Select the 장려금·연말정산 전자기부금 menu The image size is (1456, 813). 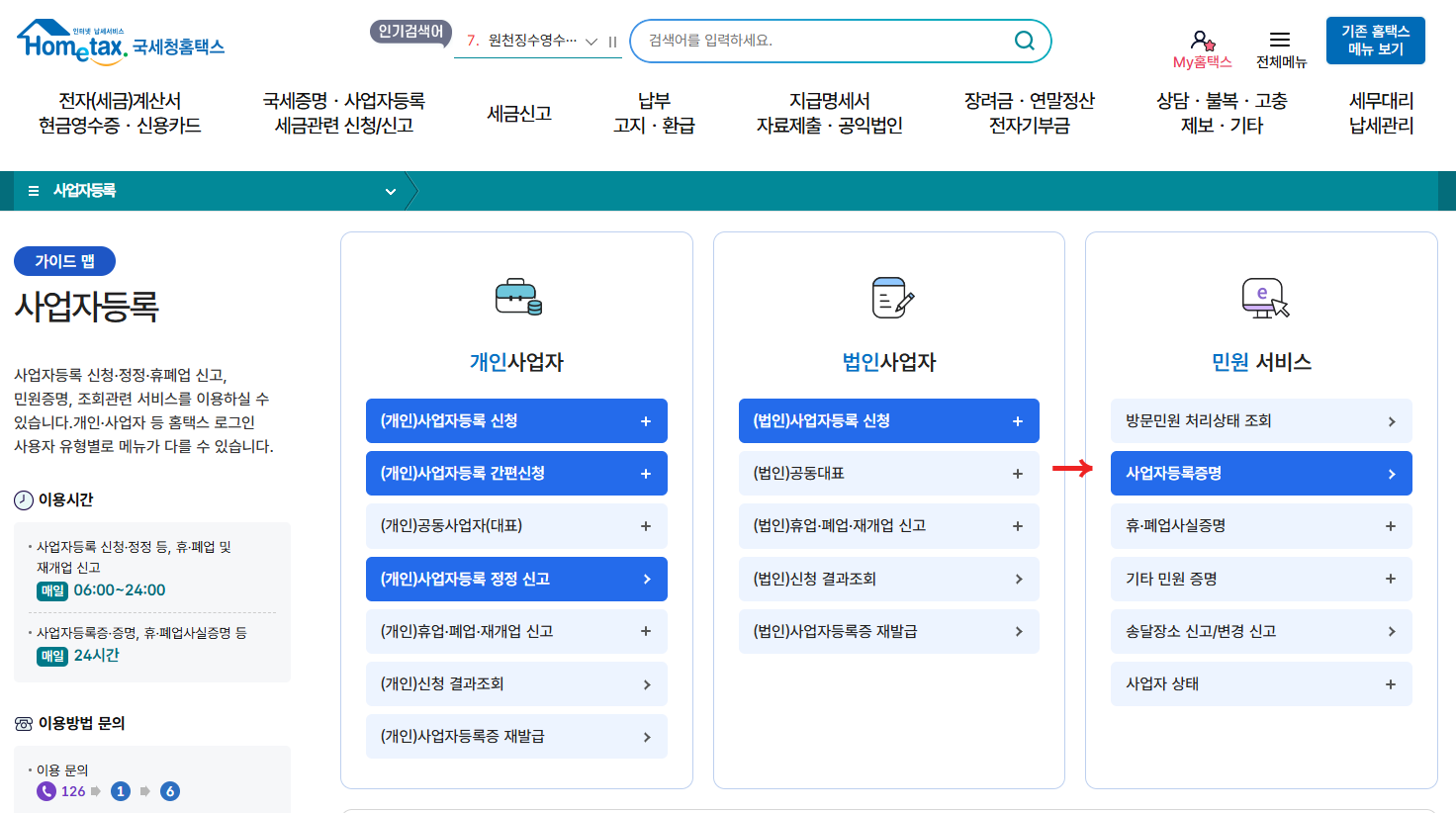[x=1029, y=112]
